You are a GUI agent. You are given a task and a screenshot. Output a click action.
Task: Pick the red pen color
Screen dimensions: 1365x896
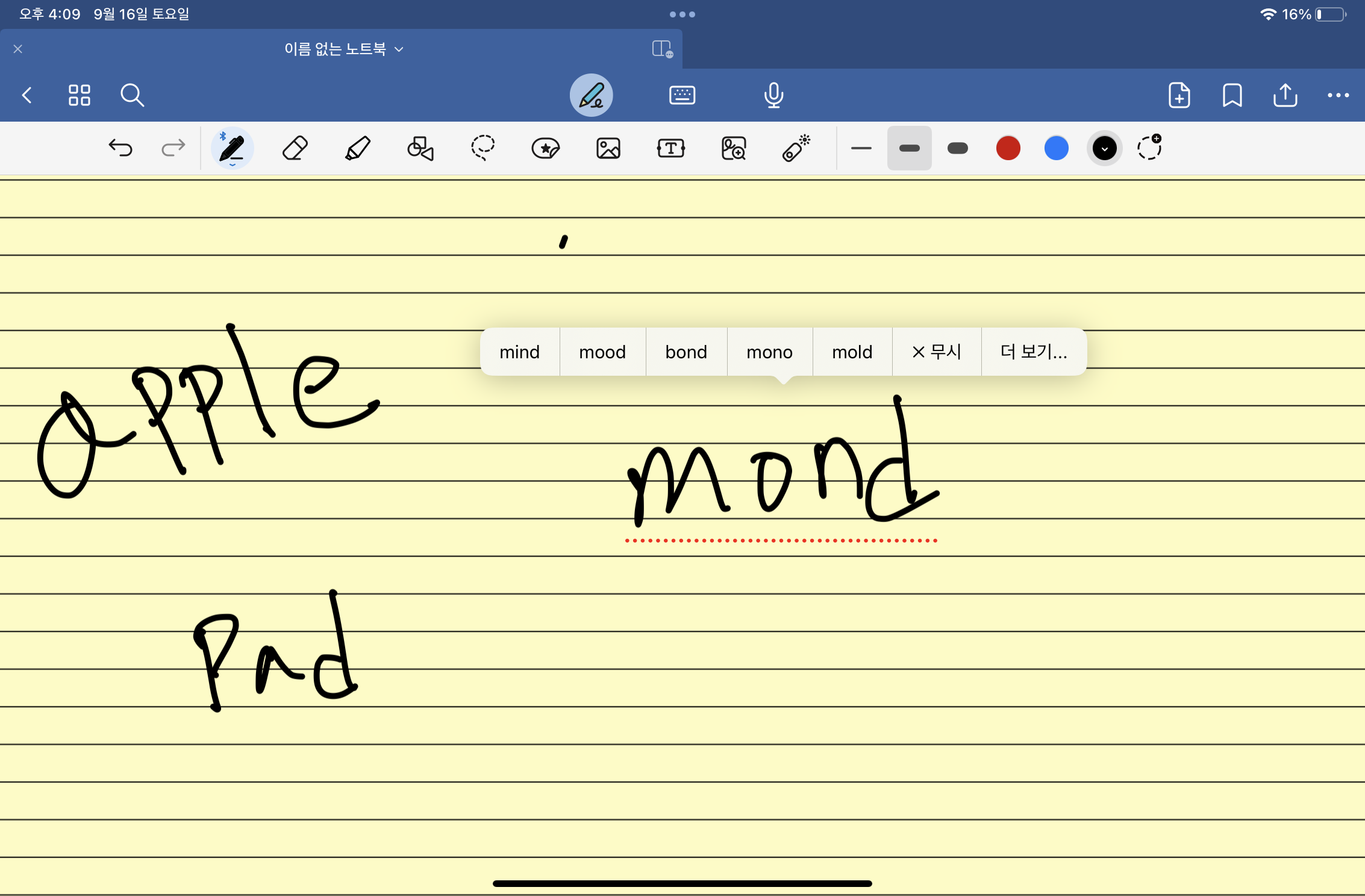1008,149
